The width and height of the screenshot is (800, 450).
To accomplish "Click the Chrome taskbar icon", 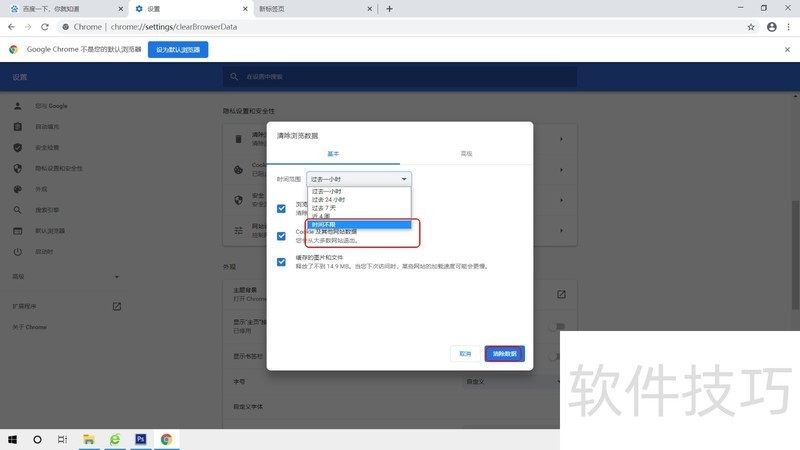I will 166,439.
